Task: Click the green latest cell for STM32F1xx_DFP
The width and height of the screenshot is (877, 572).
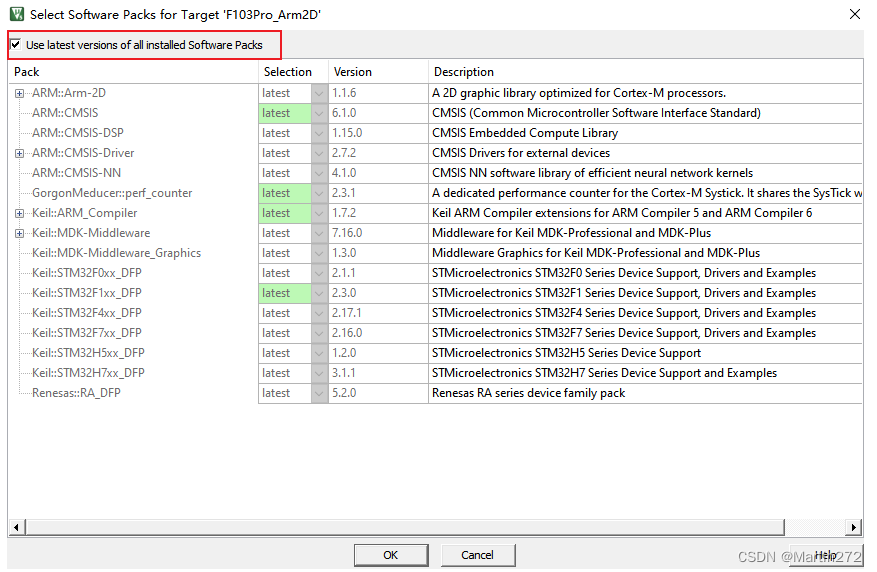Action: [285, 294]
